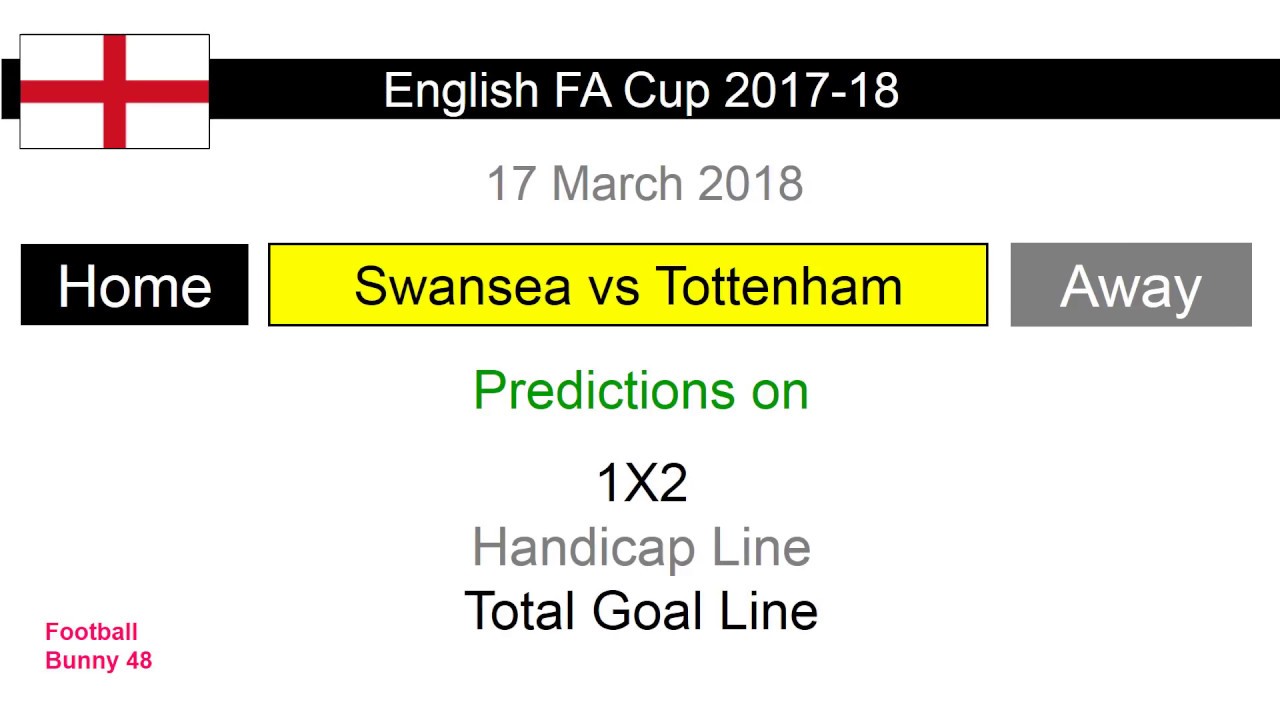1280x720 pixels.
Task: Click the year 2018 in the date
Action: pyautogui.click(x=750, y=185)
